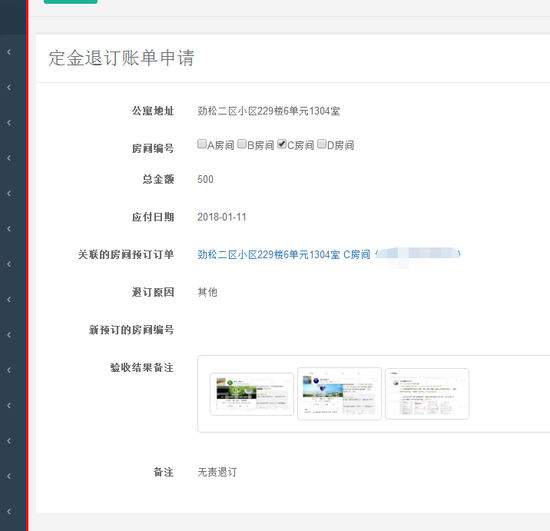Check the B房间 checkbox
550x531 pixels.
click(242, 144)
